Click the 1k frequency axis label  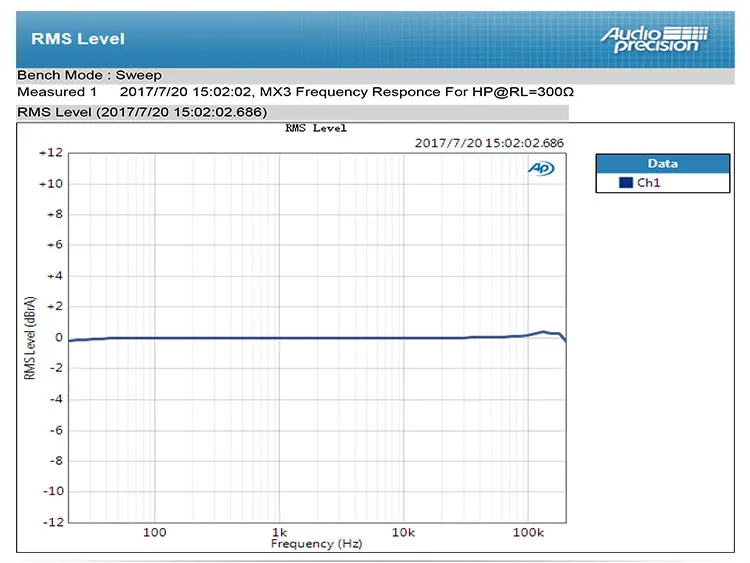[279, 532]
